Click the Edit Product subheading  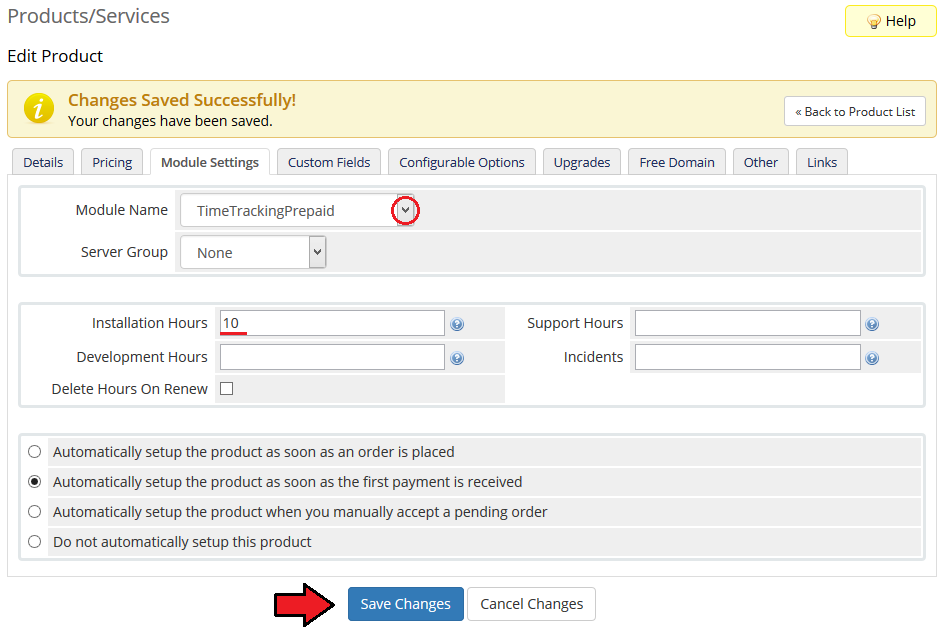tap(55, 56)
